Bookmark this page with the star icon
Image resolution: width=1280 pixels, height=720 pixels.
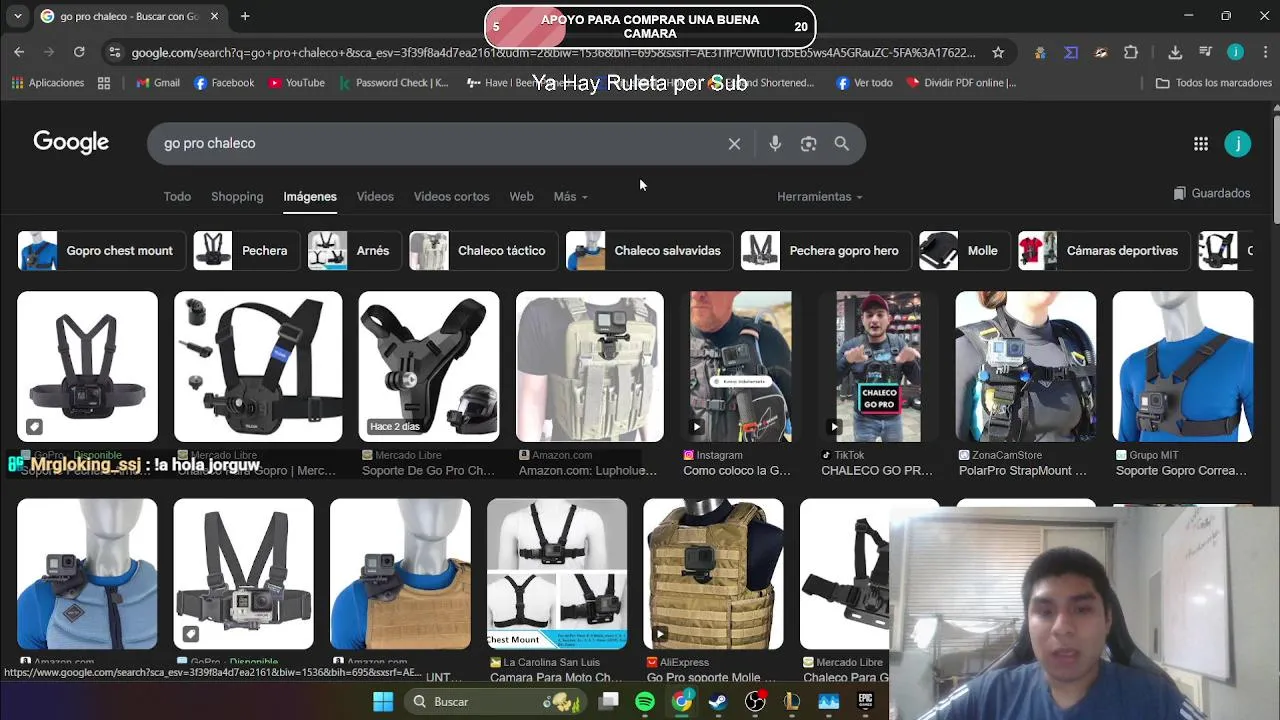pos(998,52)
